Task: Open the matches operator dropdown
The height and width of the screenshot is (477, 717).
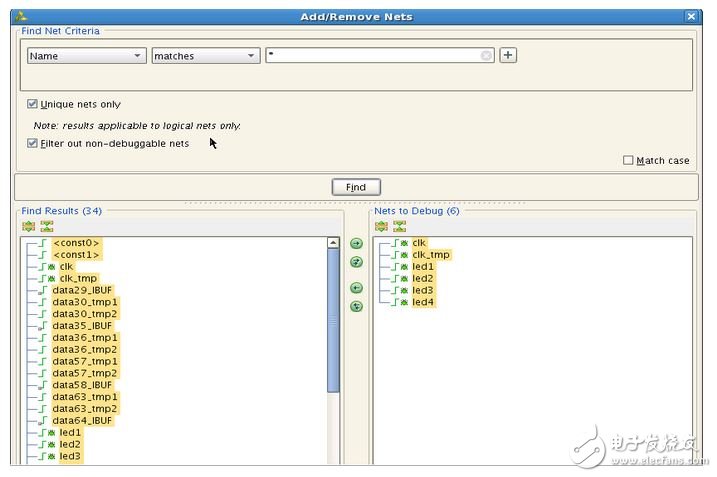Action: (205, 56)
